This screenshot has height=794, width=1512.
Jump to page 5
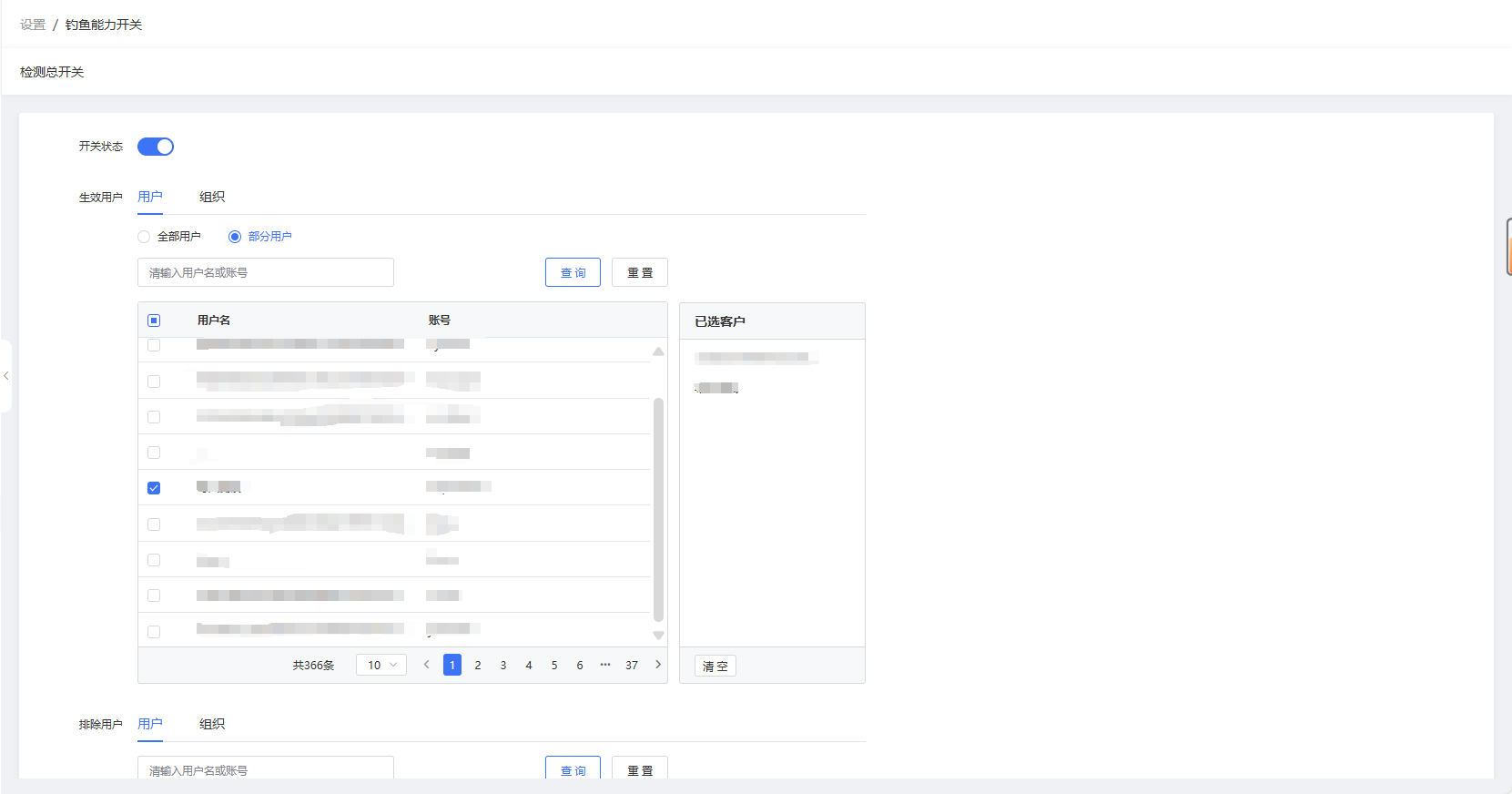coord(554,665)
